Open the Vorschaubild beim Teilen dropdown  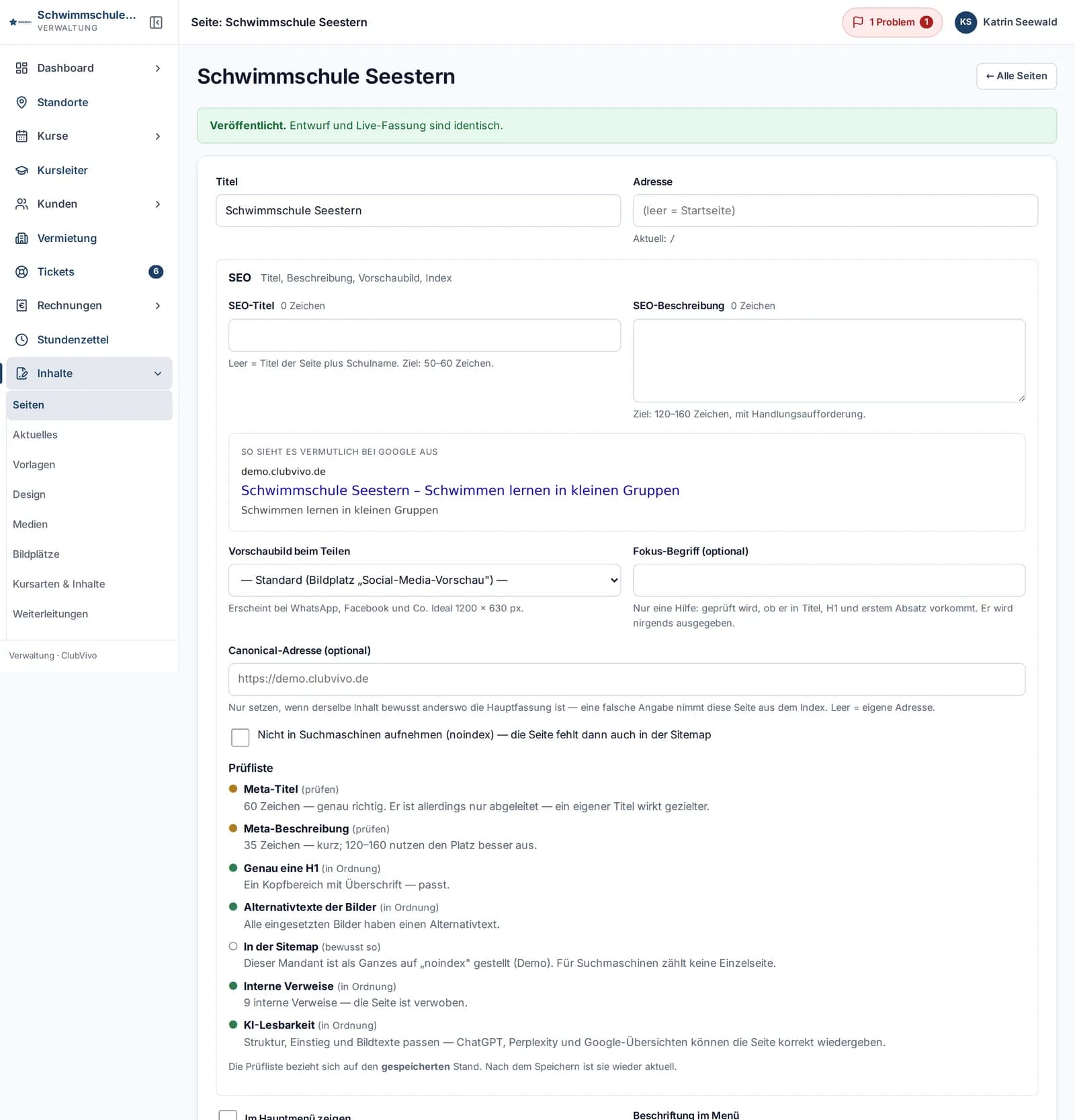click(x=425, y=580)
